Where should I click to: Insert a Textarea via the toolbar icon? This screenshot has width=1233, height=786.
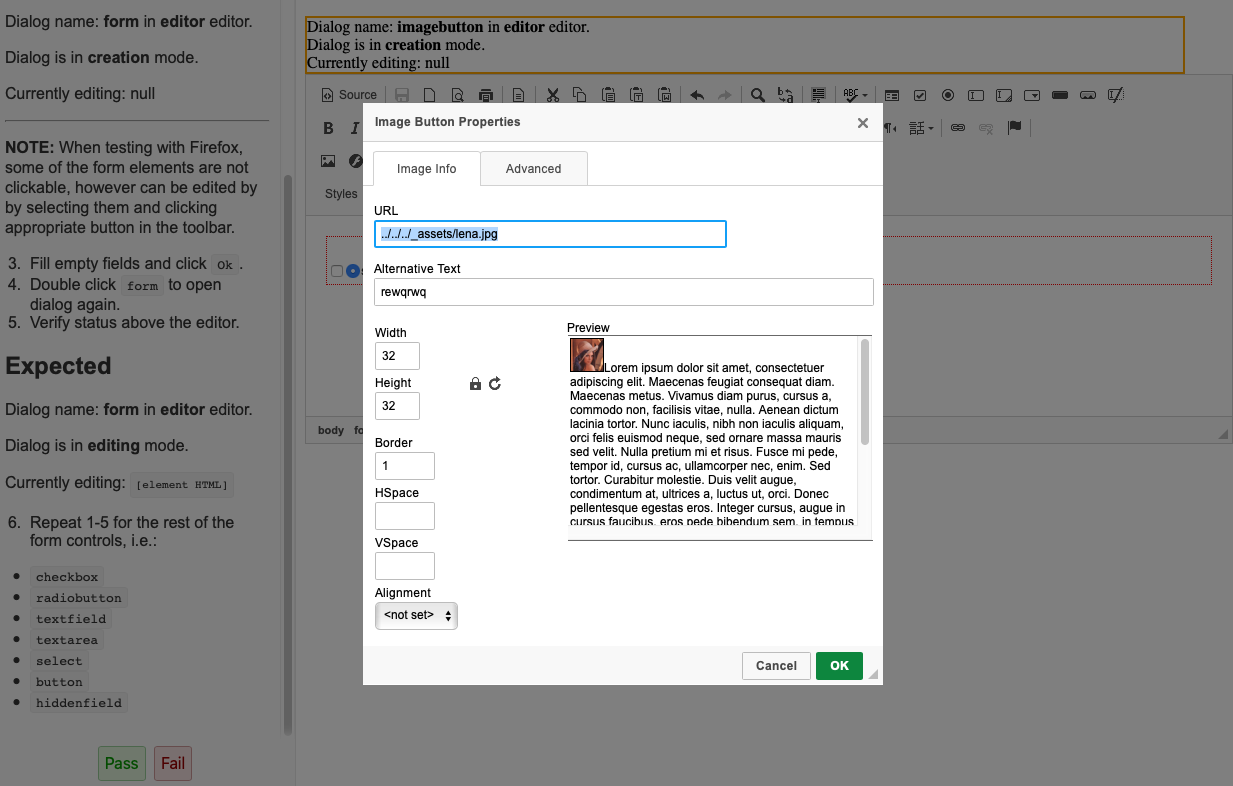point(1004,95)
